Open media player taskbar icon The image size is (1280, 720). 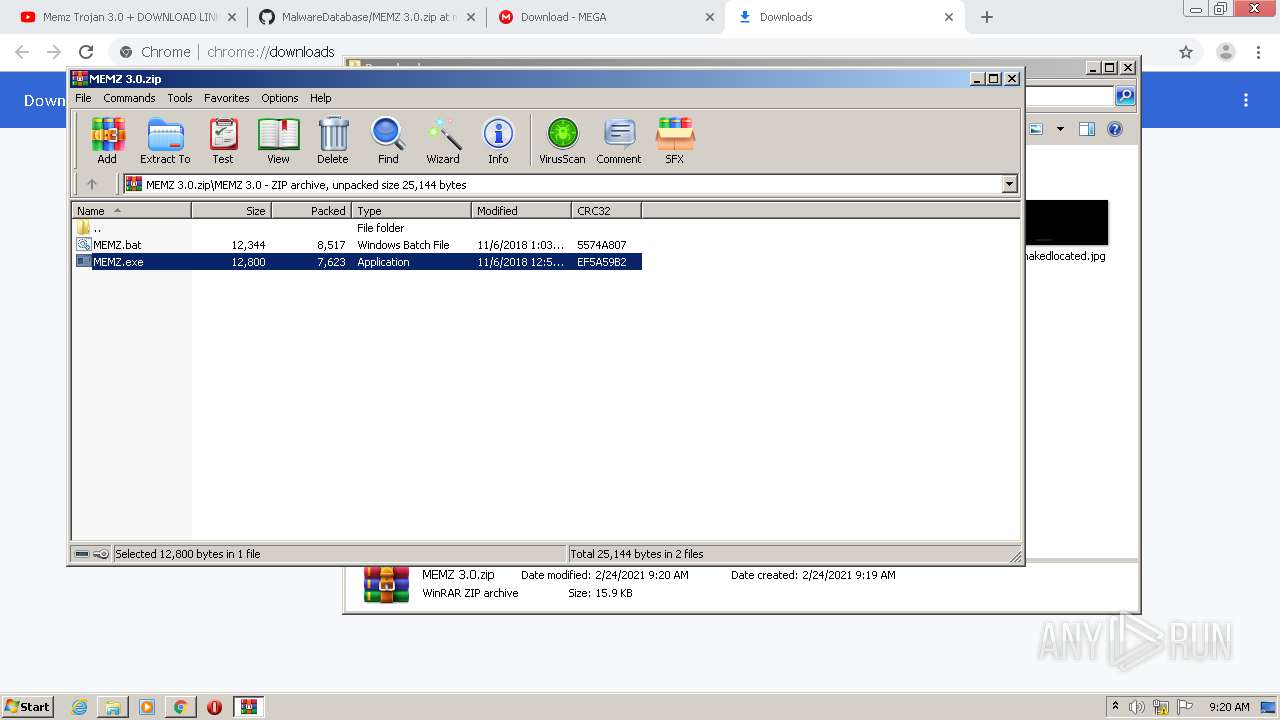[147, 707]
